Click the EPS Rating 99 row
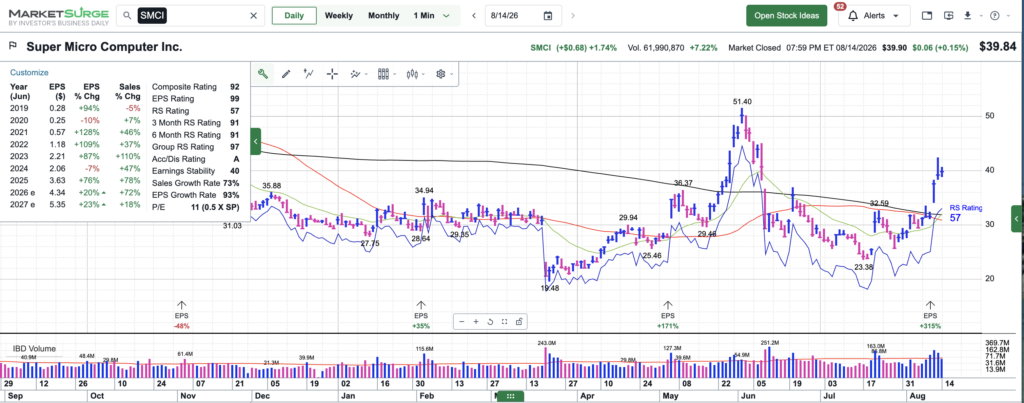Screen dimensions: 1024x403 pos(195,99)
